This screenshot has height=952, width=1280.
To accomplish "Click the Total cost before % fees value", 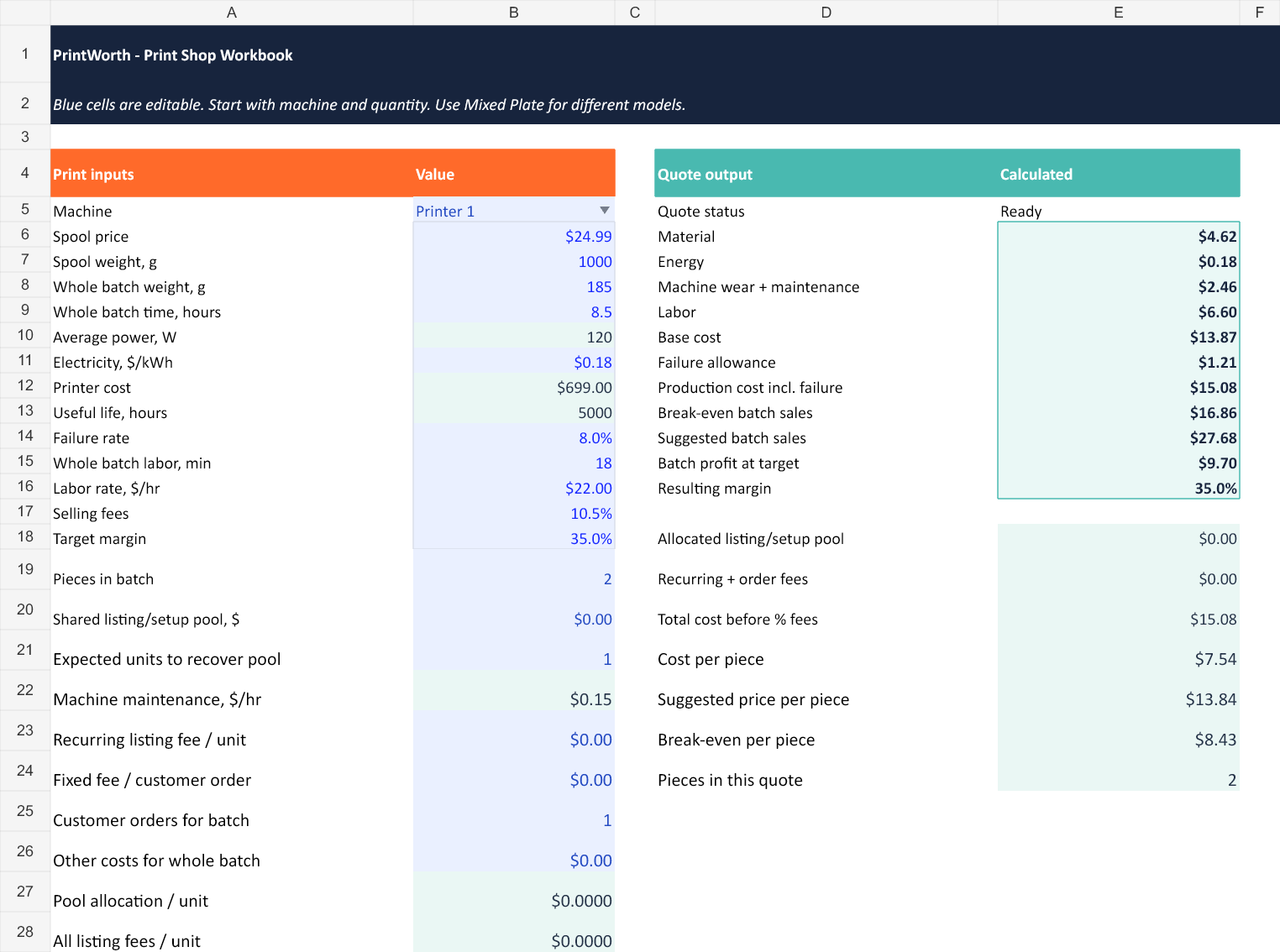I will (x=1119, y=611).
